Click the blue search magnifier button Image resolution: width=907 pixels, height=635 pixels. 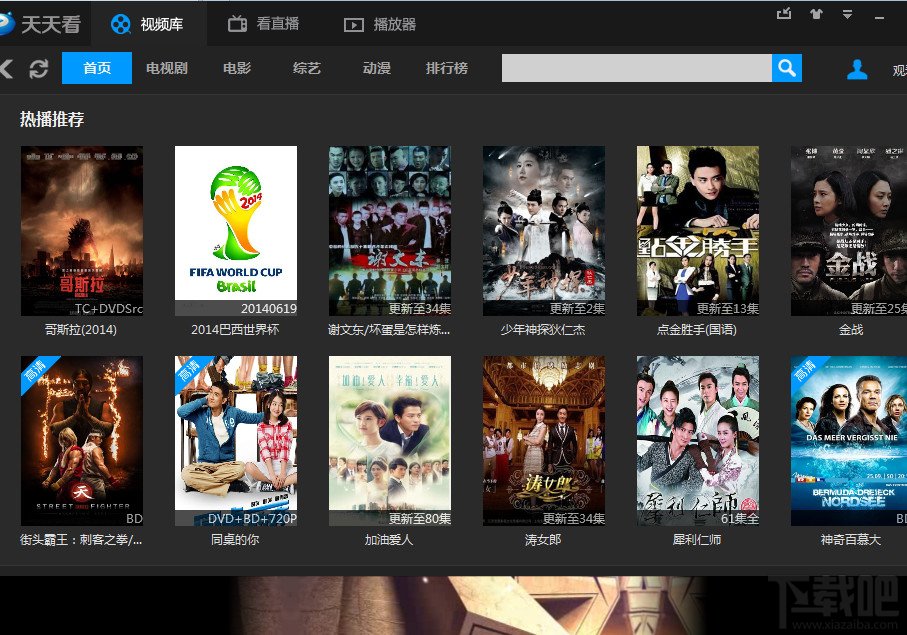click(787, 68)
